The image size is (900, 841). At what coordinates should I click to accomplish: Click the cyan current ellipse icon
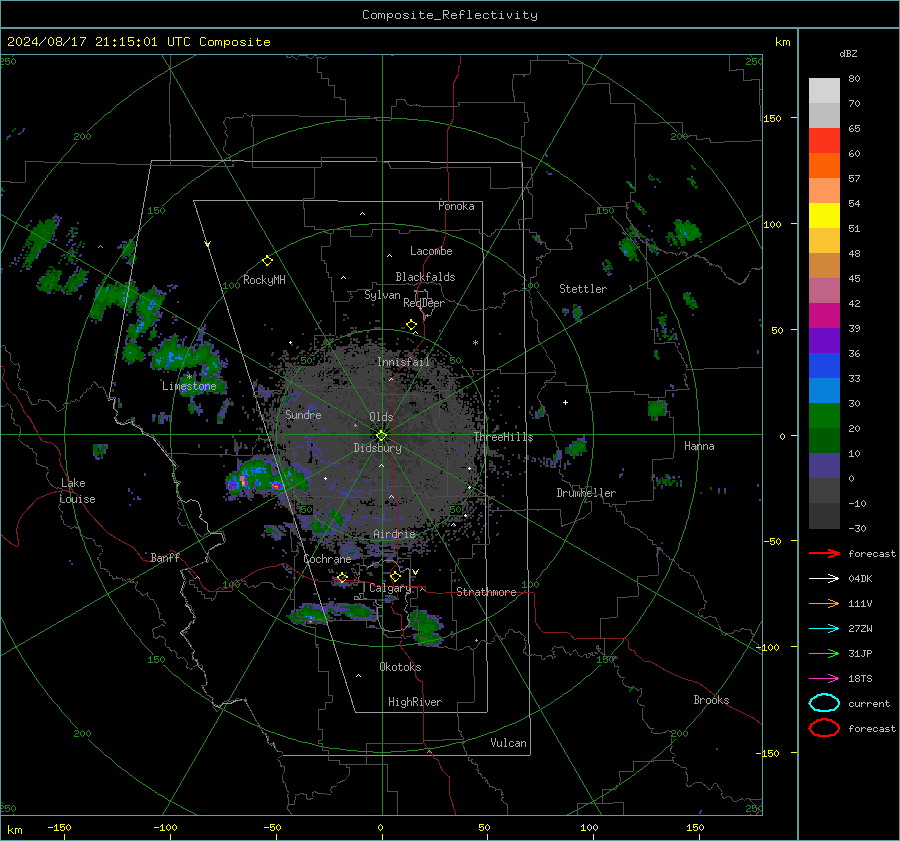(824, 703)
